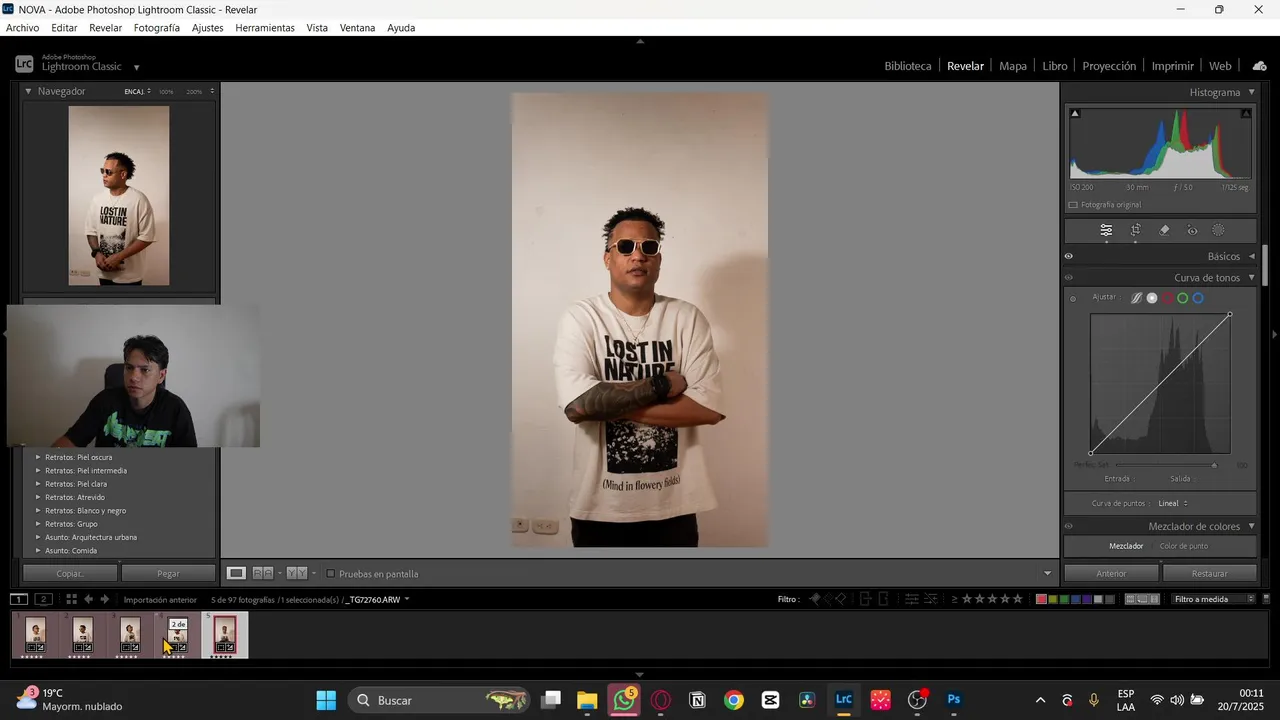Open toolbar options dropdown arrow
The width and height of the screenshot is (1280, 720).
[x=1047, y=573]
